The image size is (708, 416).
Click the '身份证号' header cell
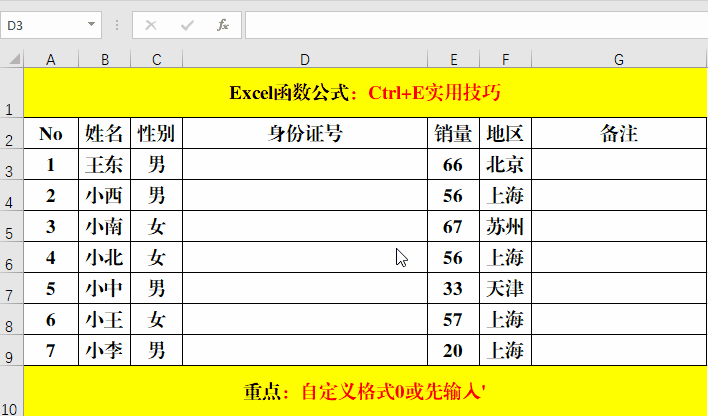pyautogui.click(x=305, y=133)
